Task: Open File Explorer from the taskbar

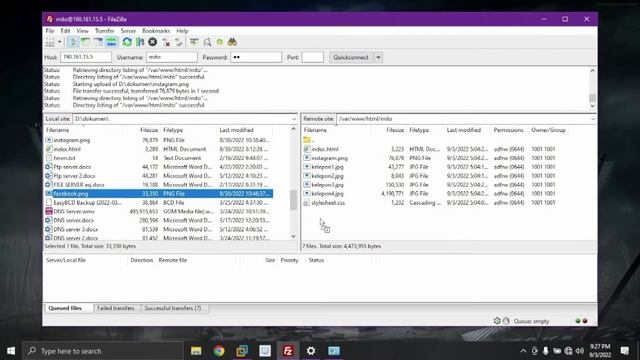Action: click(x=196, y=351)
